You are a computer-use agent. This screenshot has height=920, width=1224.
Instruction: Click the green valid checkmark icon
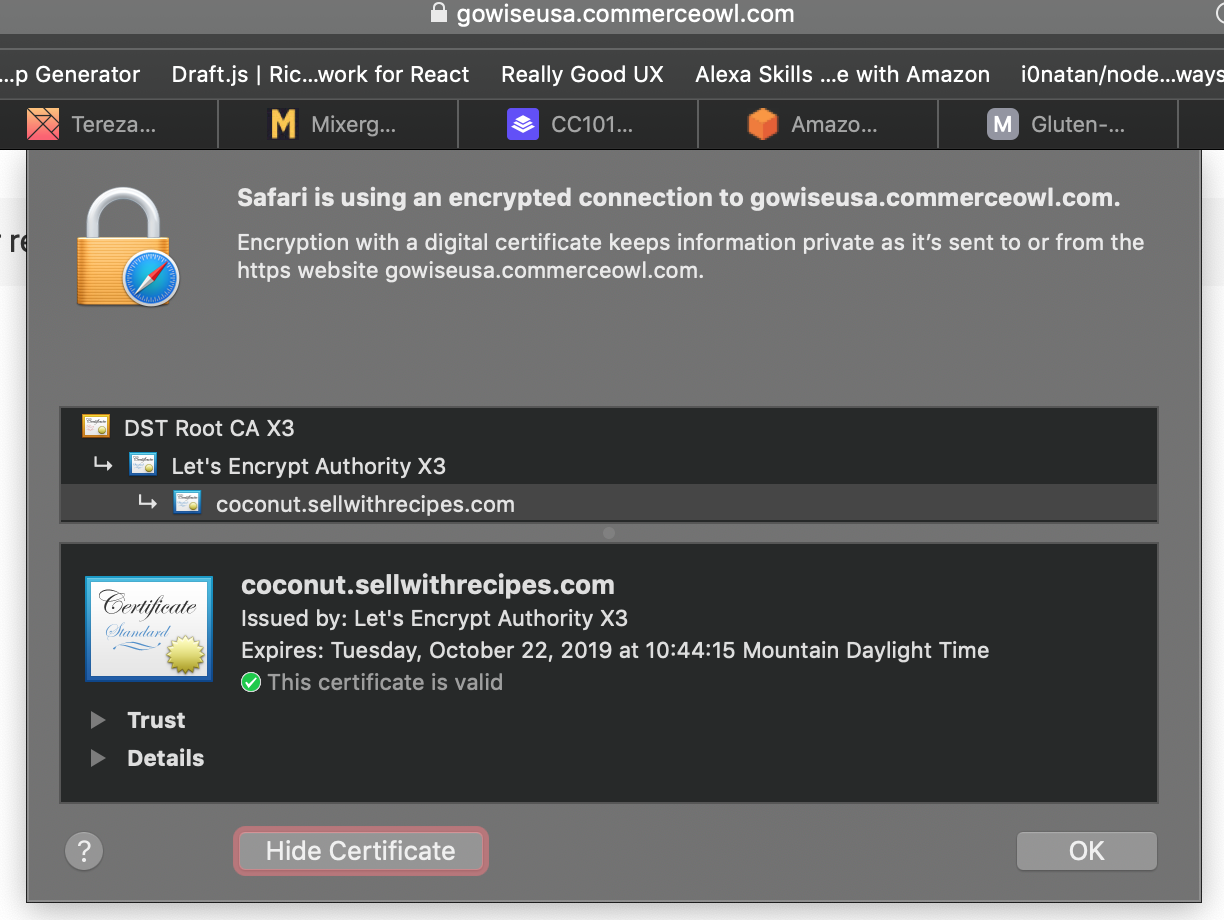coord(251,683)
